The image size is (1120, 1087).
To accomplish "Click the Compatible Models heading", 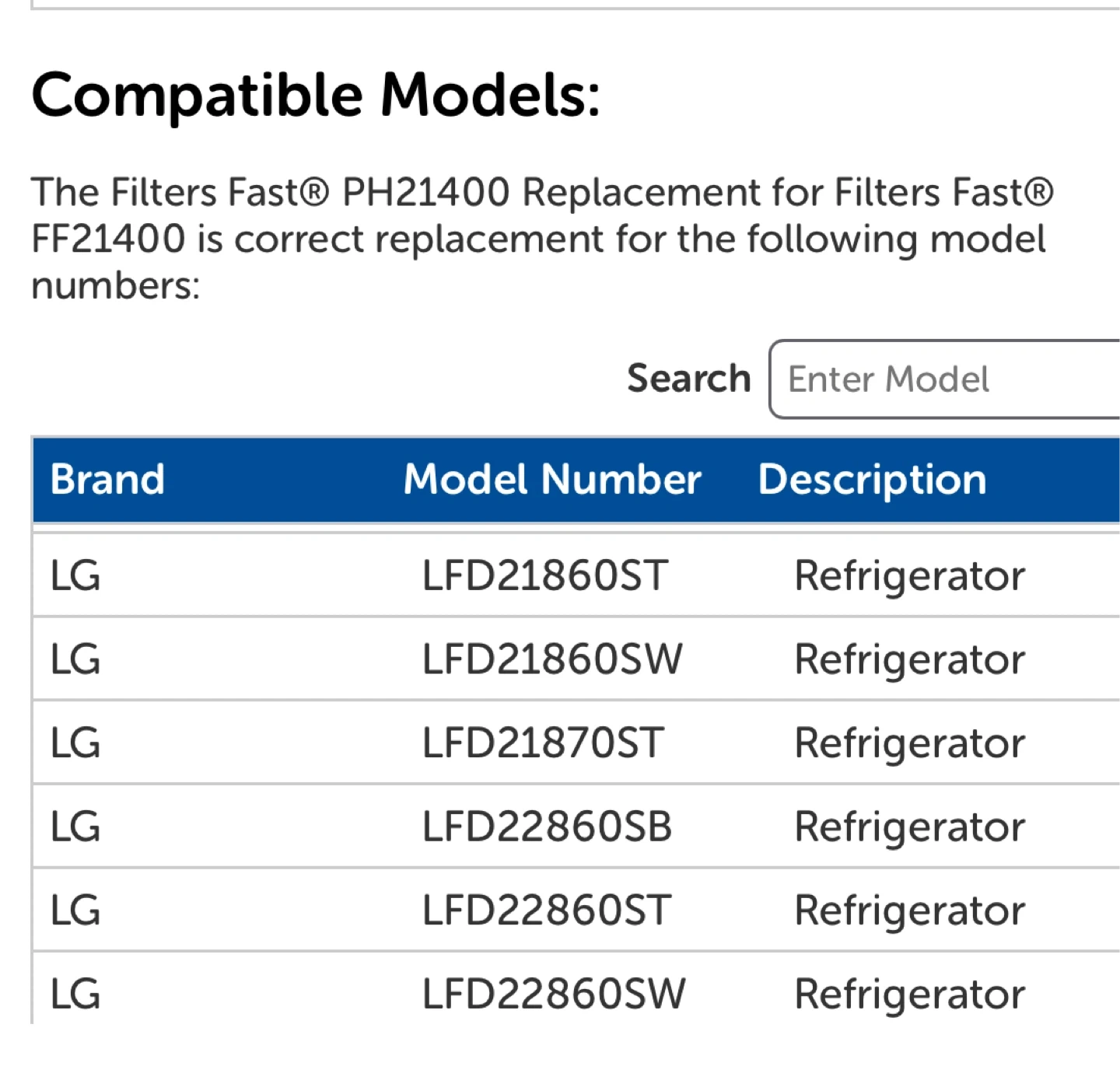I will pos(316,96).
